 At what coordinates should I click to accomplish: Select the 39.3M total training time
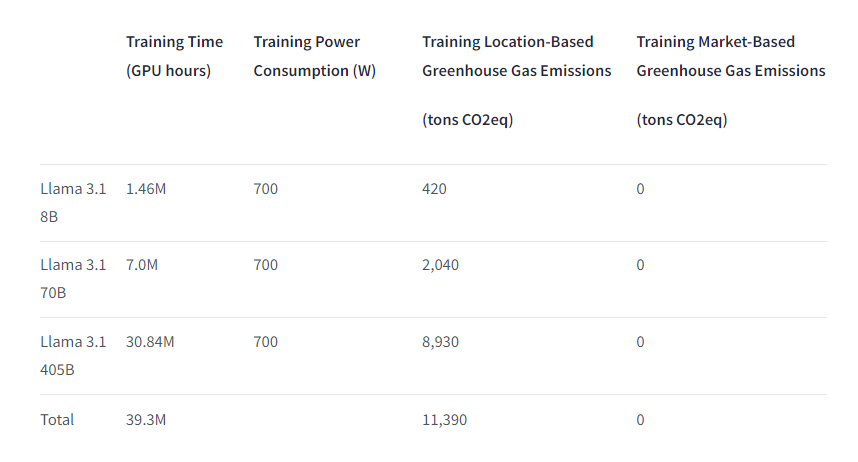pyautogui.click(x=146, y=420)
